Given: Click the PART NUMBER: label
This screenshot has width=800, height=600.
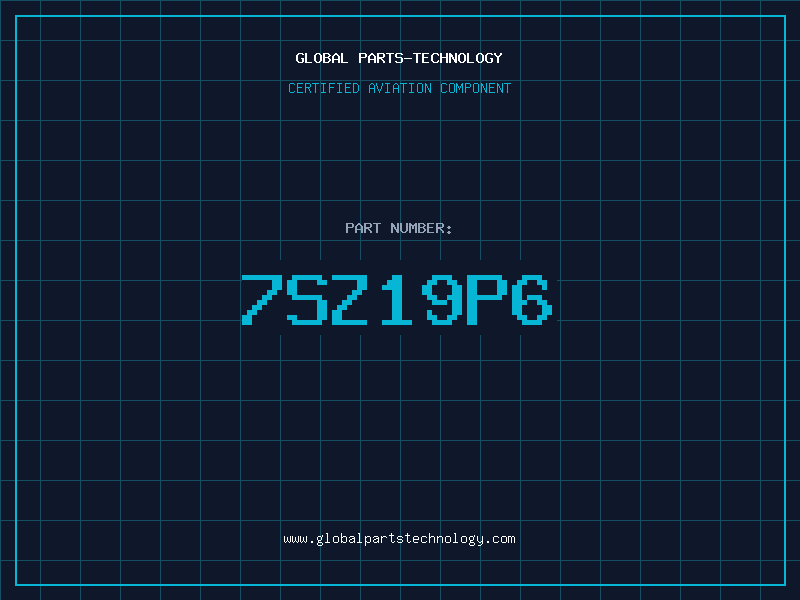Looking at the screenshot, I should [399, 228].
